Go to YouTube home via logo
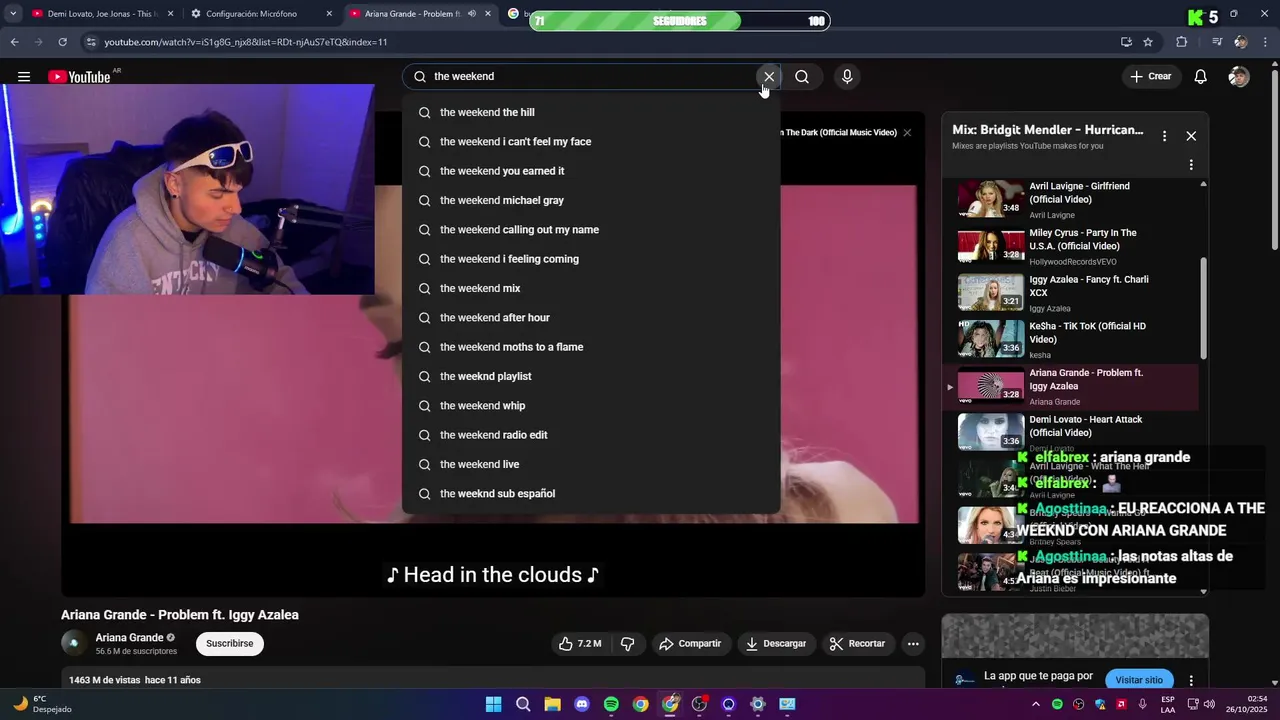The image size is (1280, 720). coord(79,77)
